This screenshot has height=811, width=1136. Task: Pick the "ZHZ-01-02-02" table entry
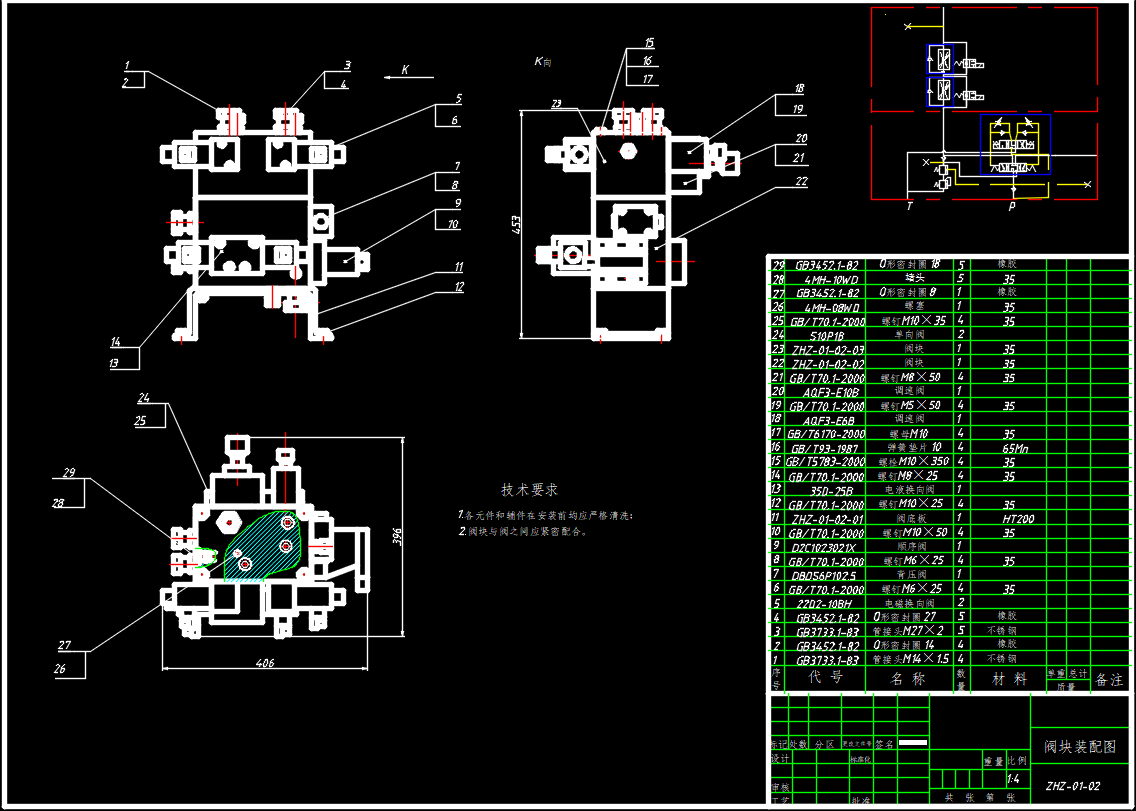click(826, 364)
